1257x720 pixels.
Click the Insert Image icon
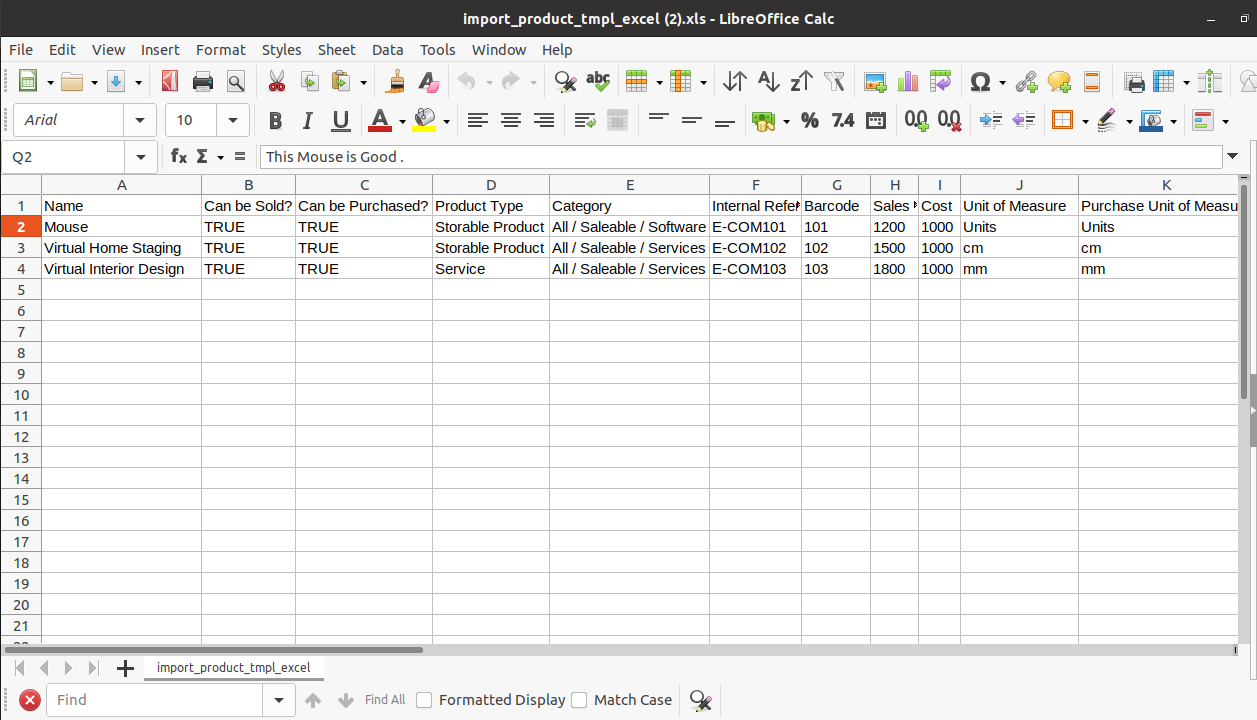pyautogui.click(x=876, y=82)
